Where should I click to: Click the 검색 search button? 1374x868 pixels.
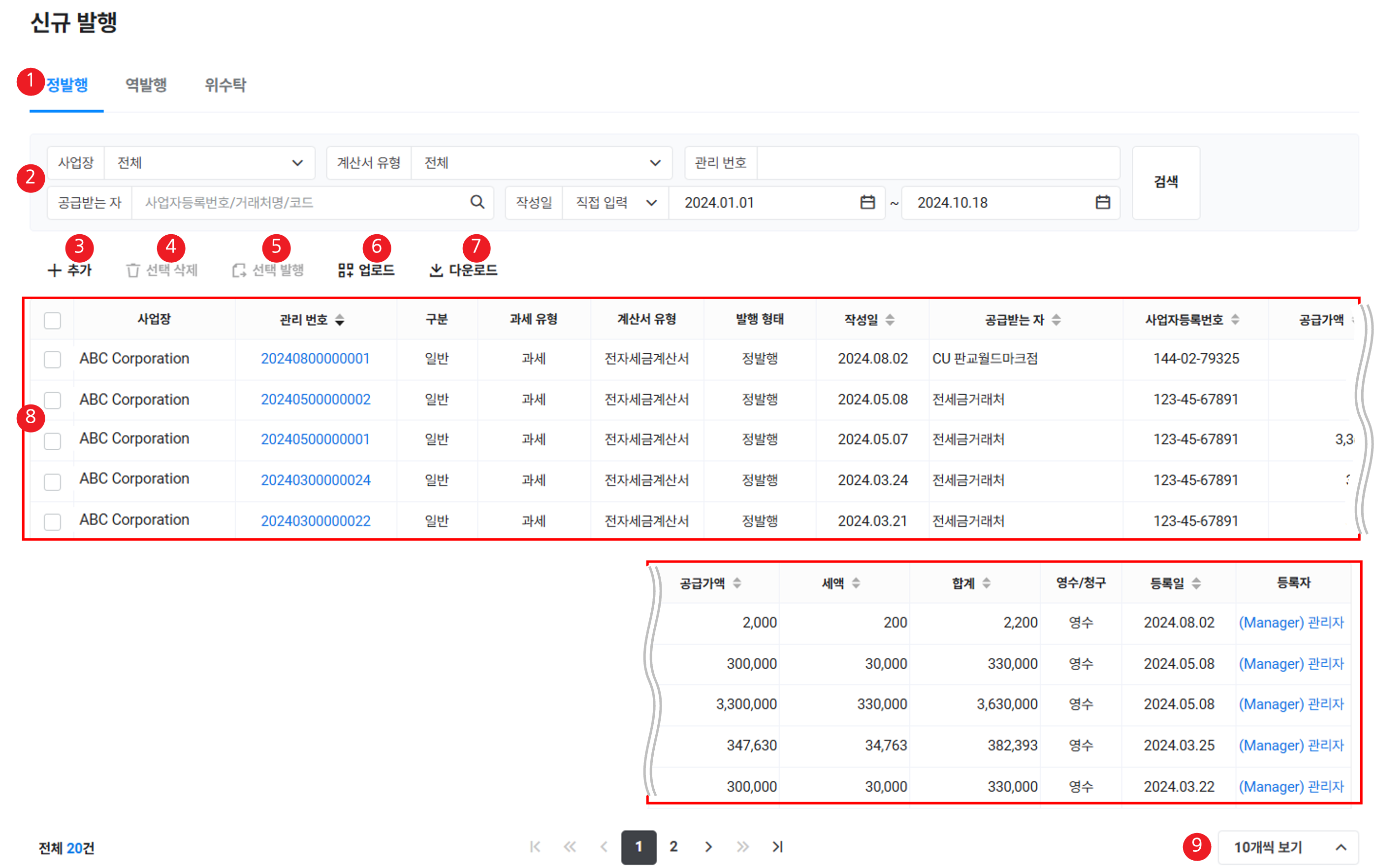click(x=1165, y=183)
